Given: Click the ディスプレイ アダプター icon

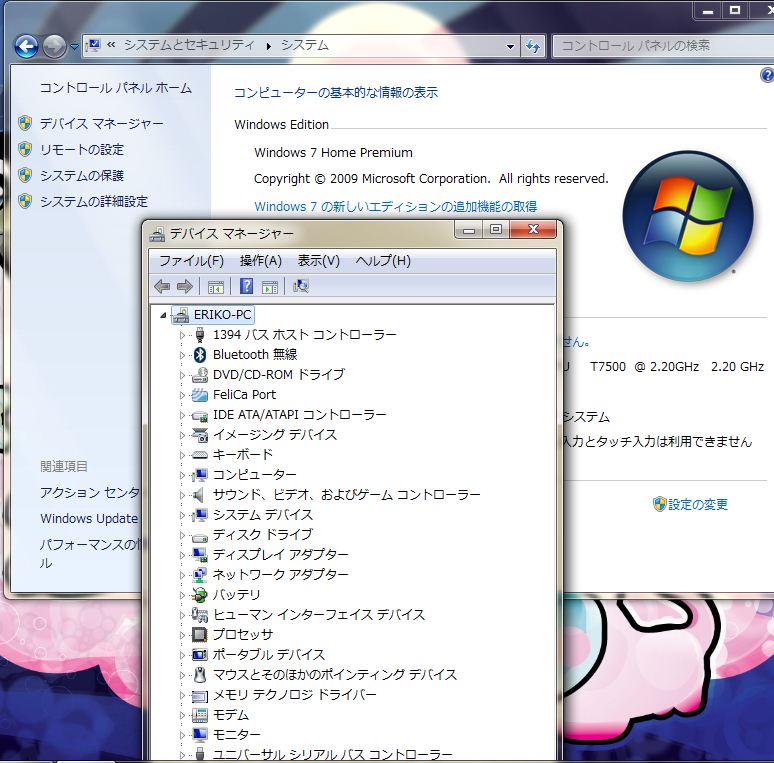Looking at the screenshot, I should click(200, 555).
